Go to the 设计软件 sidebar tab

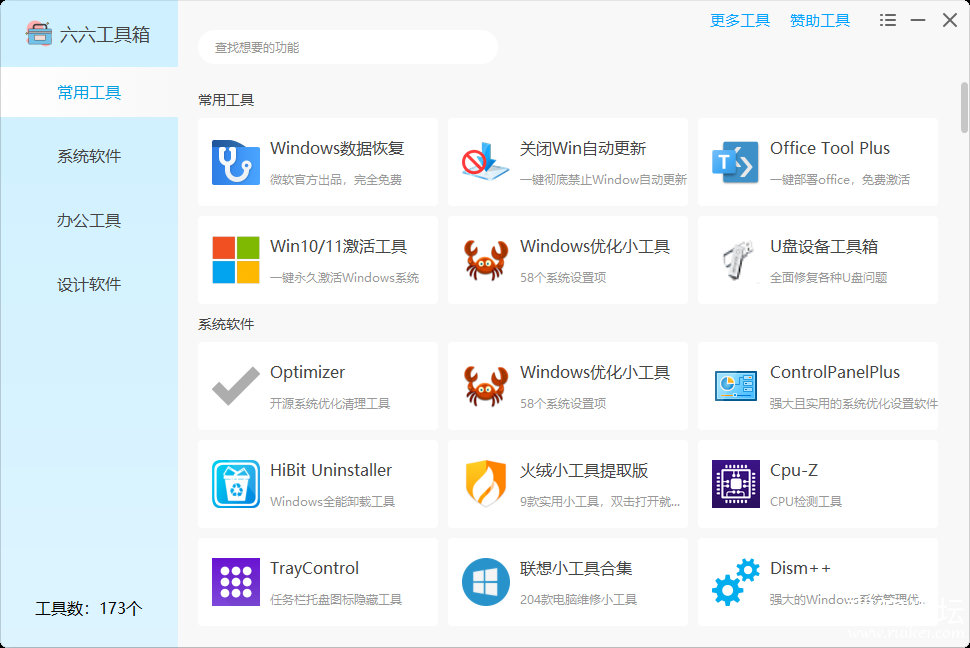coord(89,284)
